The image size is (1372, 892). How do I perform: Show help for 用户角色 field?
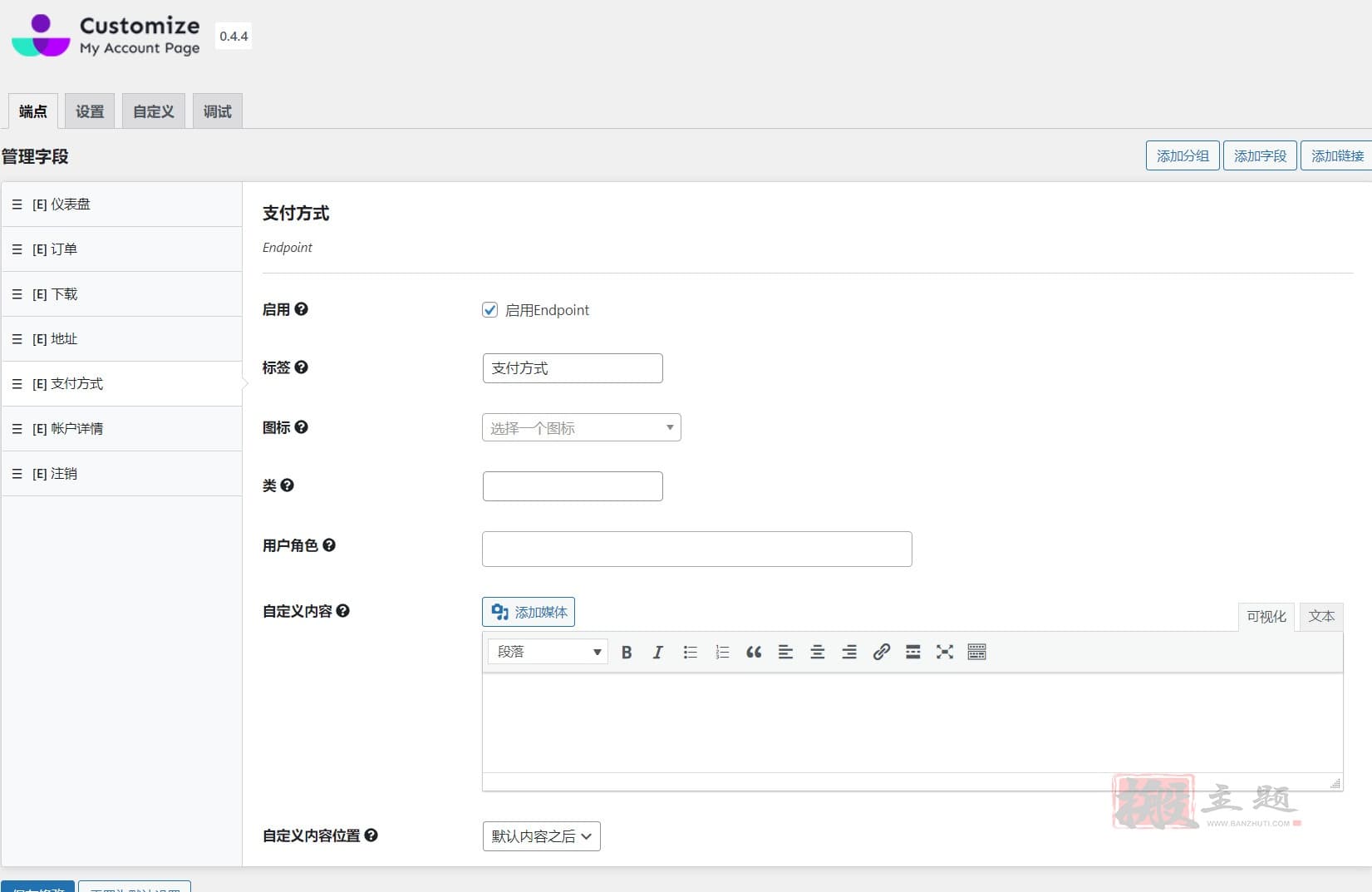coord(329,545)
